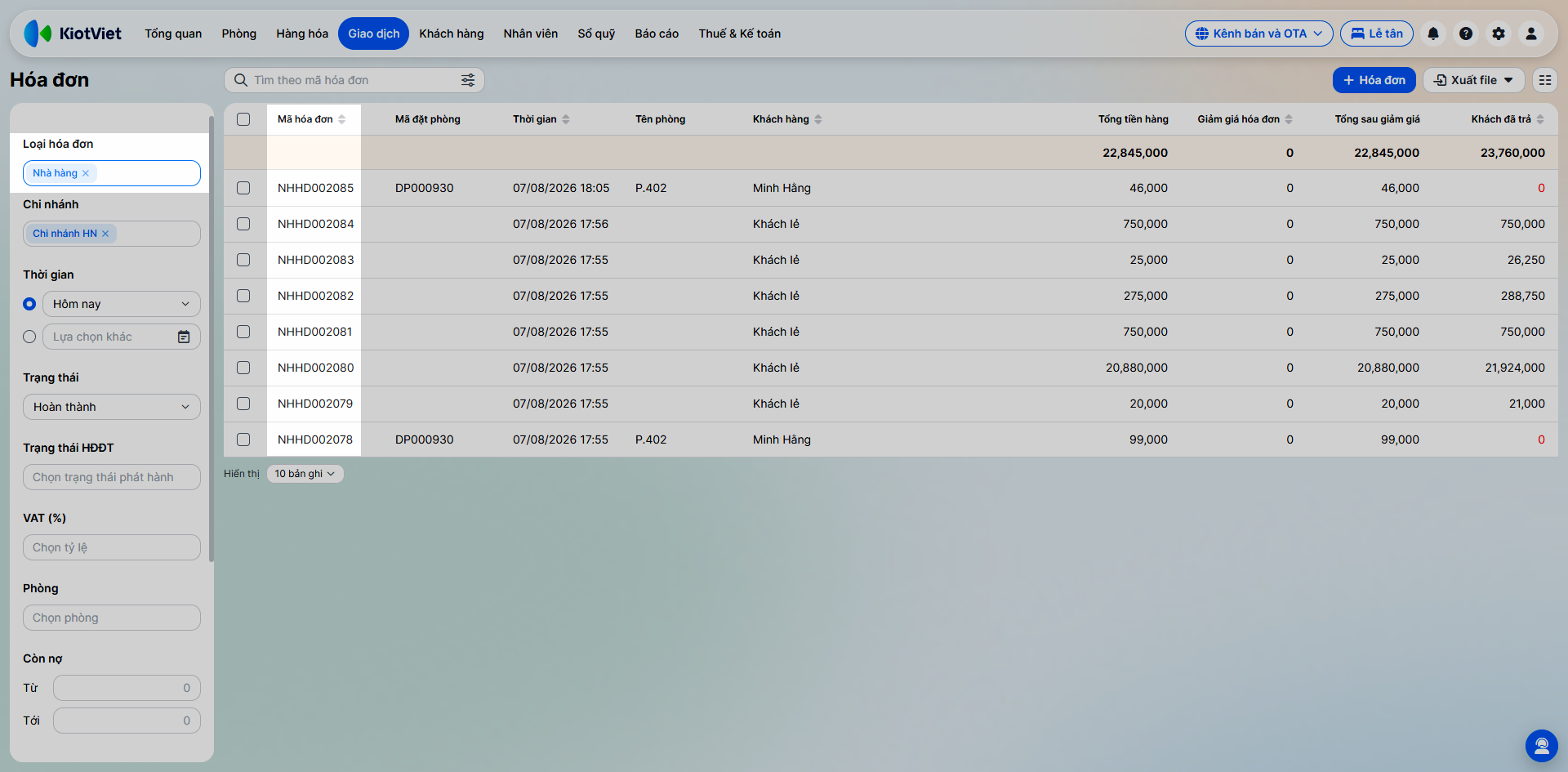Open the Nhân viên menu
The width and height of the screenshot is (1568, 772).
point(531,33)
